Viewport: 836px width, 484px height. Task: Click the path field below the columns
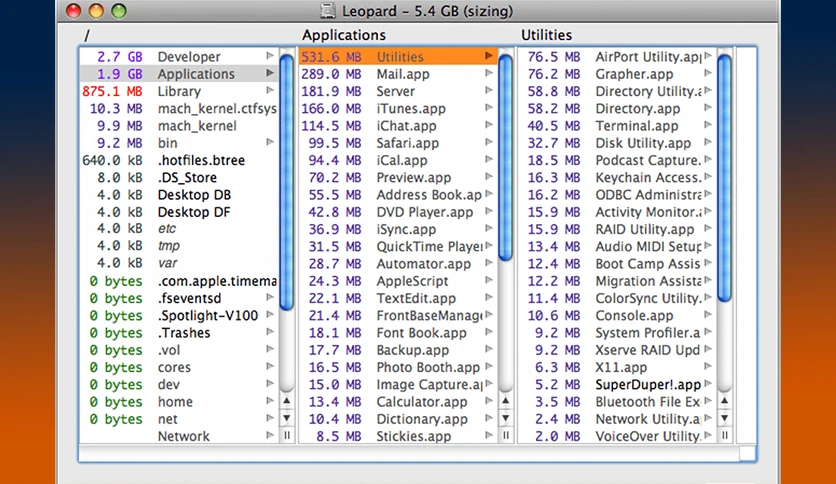[409, 454]
